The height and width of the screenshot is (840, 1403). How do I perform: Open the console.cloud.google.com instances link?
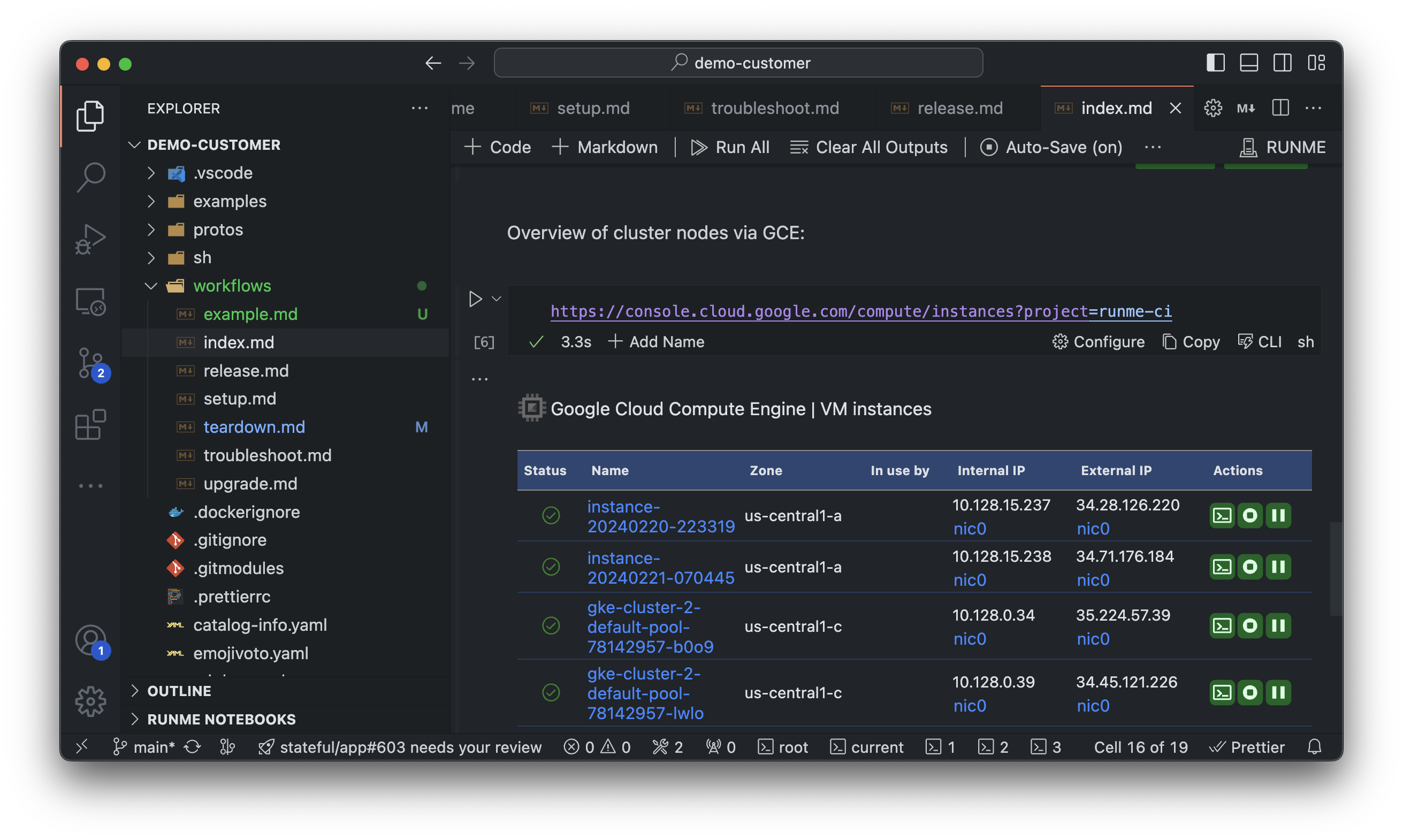coord(860,311)
